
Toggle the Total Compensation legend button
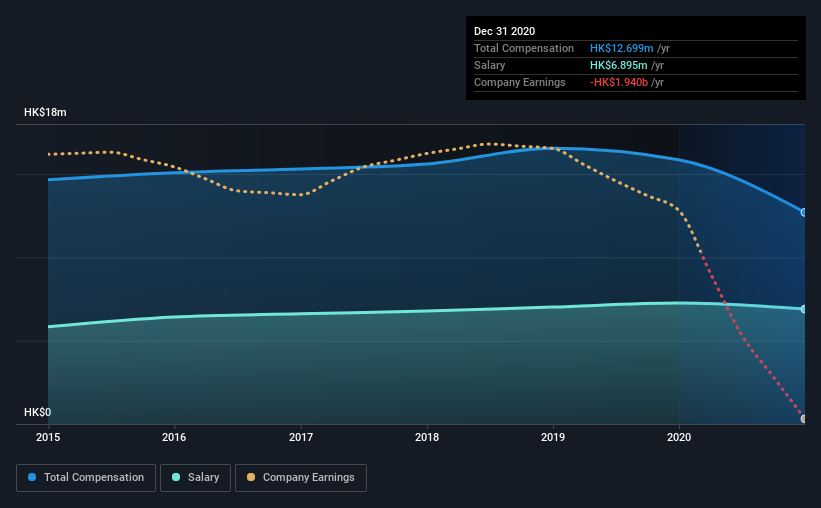pos(86,478)
